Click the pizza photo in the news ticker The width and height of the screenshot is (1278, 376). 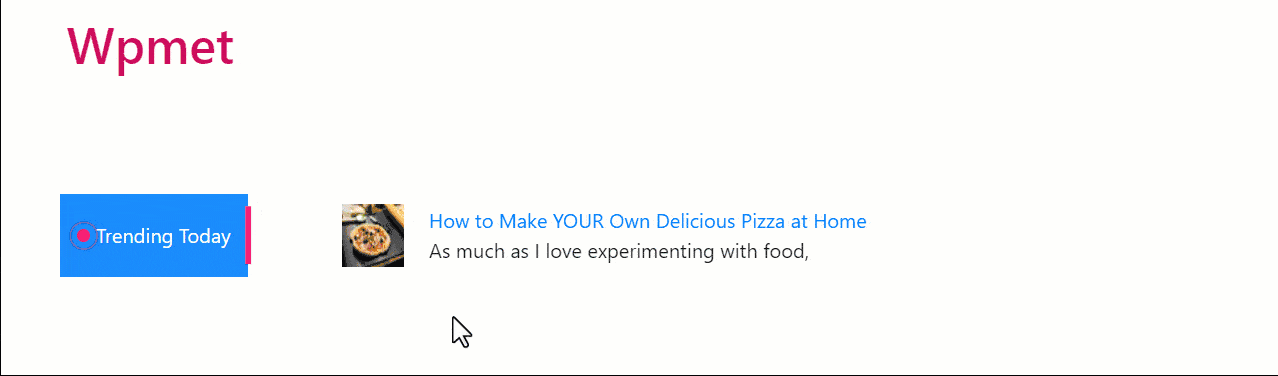tap(373, 235)
